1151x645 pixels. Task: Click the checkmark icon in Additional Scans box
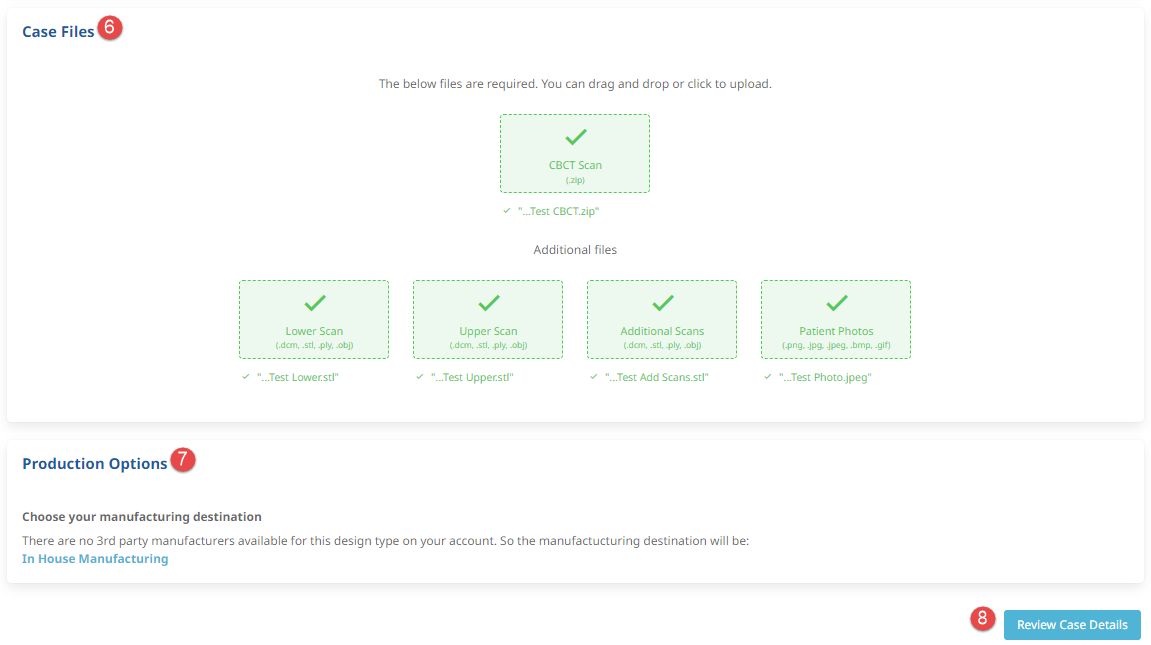[x=662, y=302]
